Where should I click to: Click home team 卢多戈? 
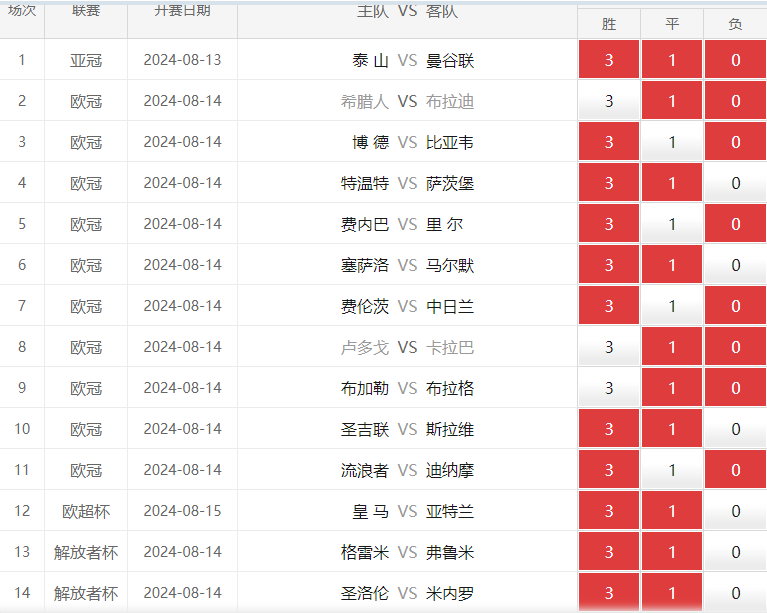(365, 348)
